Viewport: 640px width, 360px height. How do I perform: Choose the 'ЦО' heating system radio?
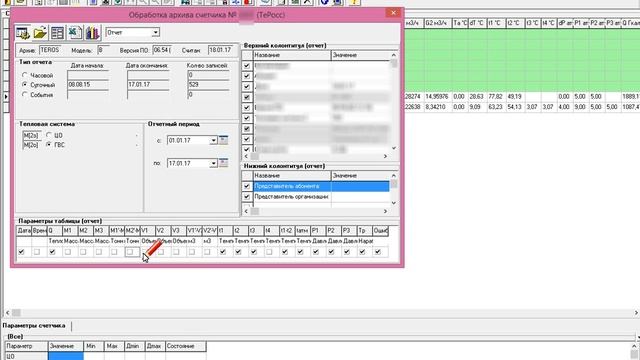[49, 135]
